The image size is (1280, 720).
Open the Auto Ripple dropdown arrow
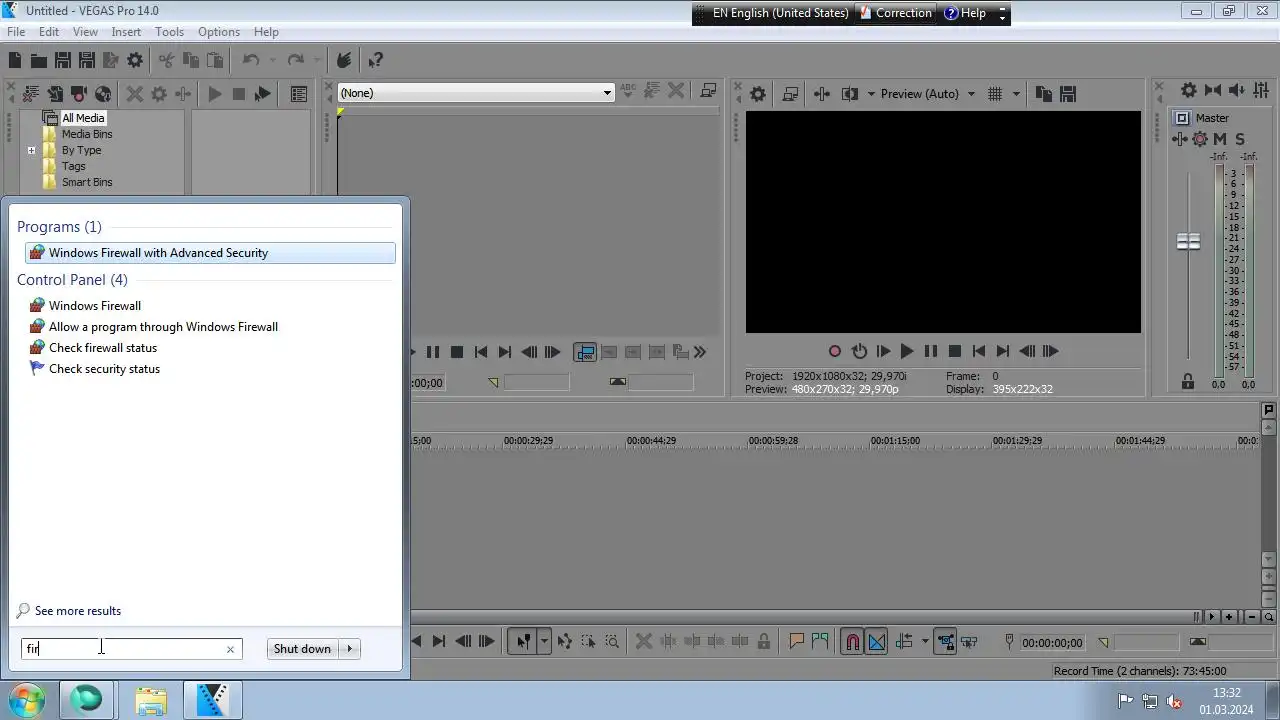[x=925, y=642]
